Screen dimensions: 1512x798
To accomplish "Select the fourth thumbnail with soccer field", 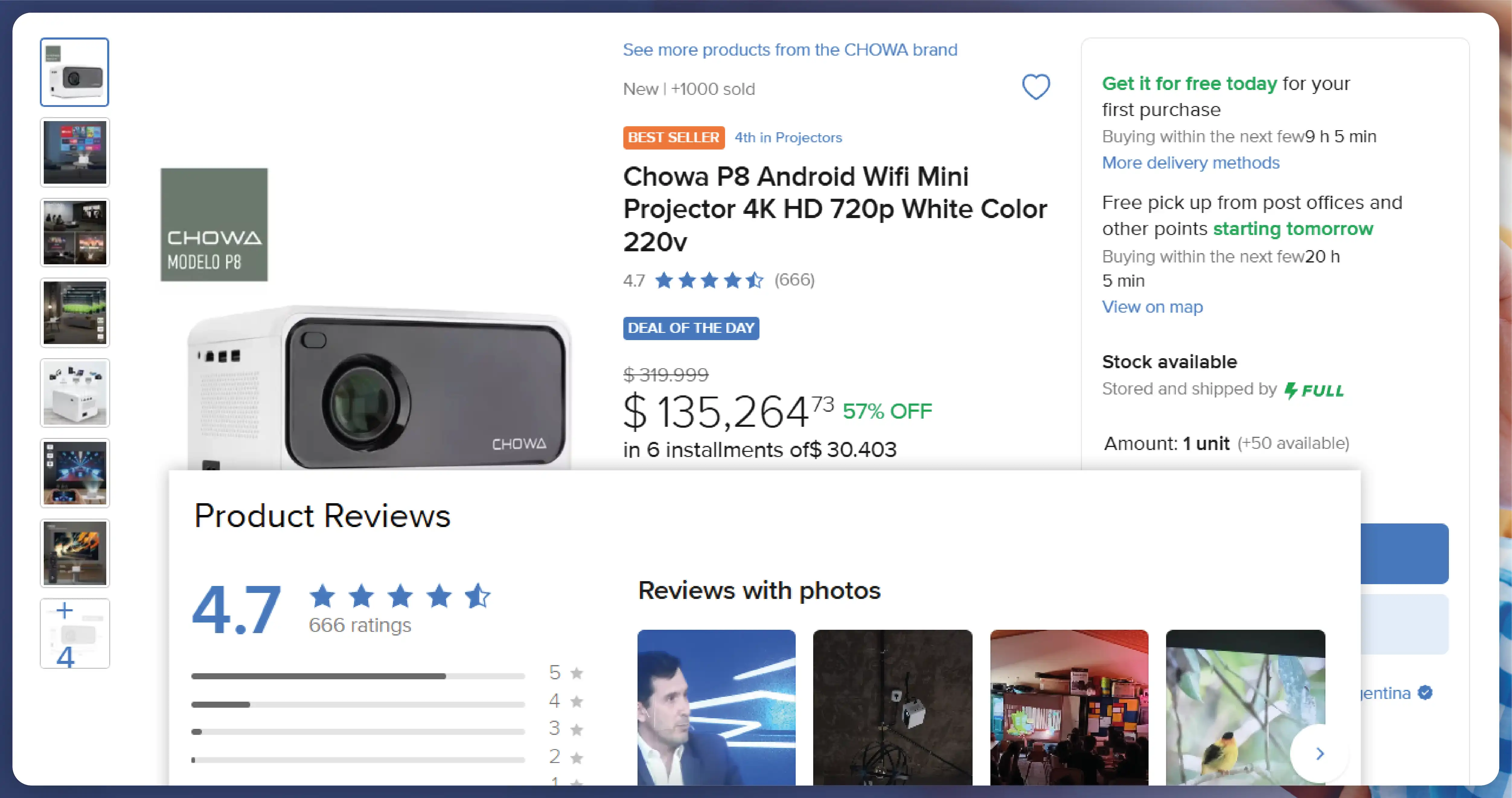I will [75, 312].
